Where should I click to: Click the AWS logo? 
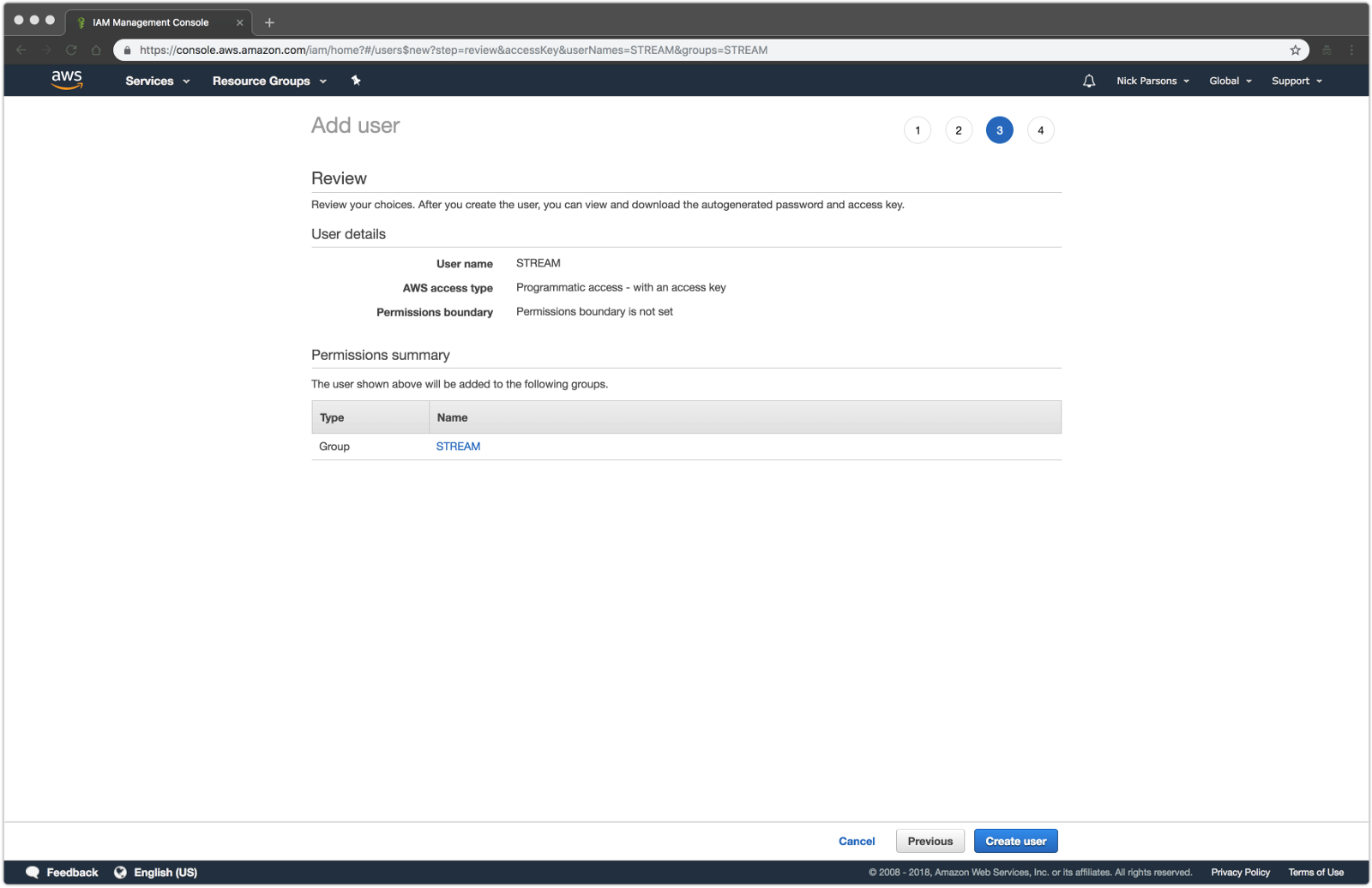(x=67, y=80)
